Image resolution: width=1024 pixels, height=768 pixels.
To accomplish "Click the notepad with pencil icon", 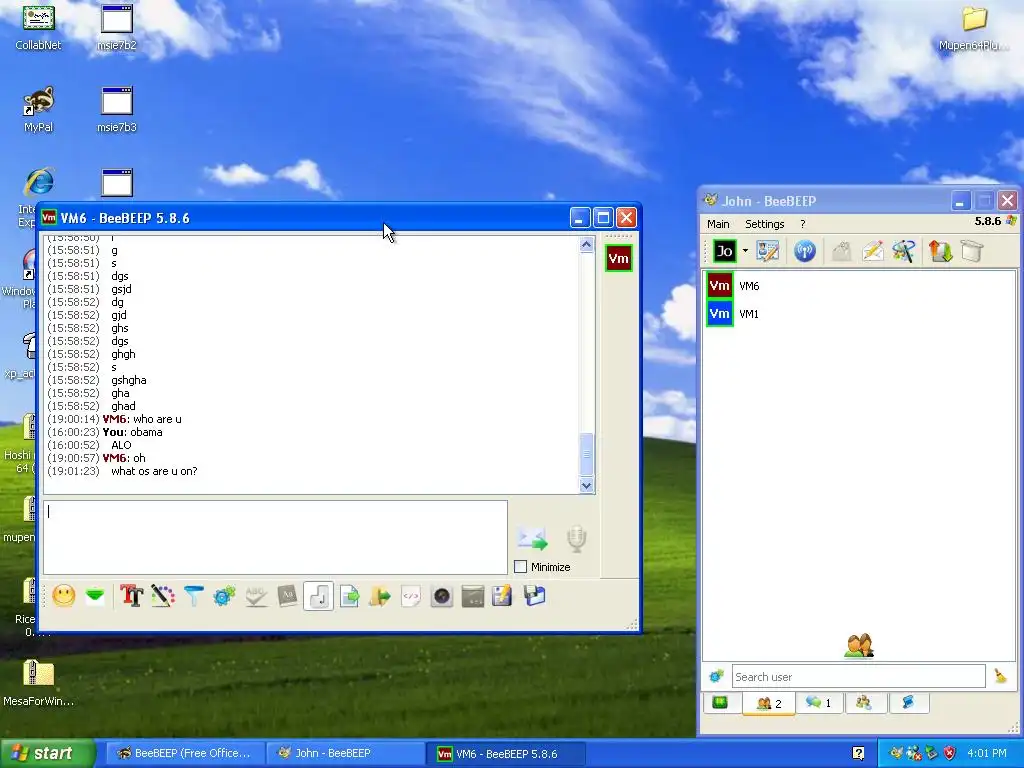I will point(502,596).
